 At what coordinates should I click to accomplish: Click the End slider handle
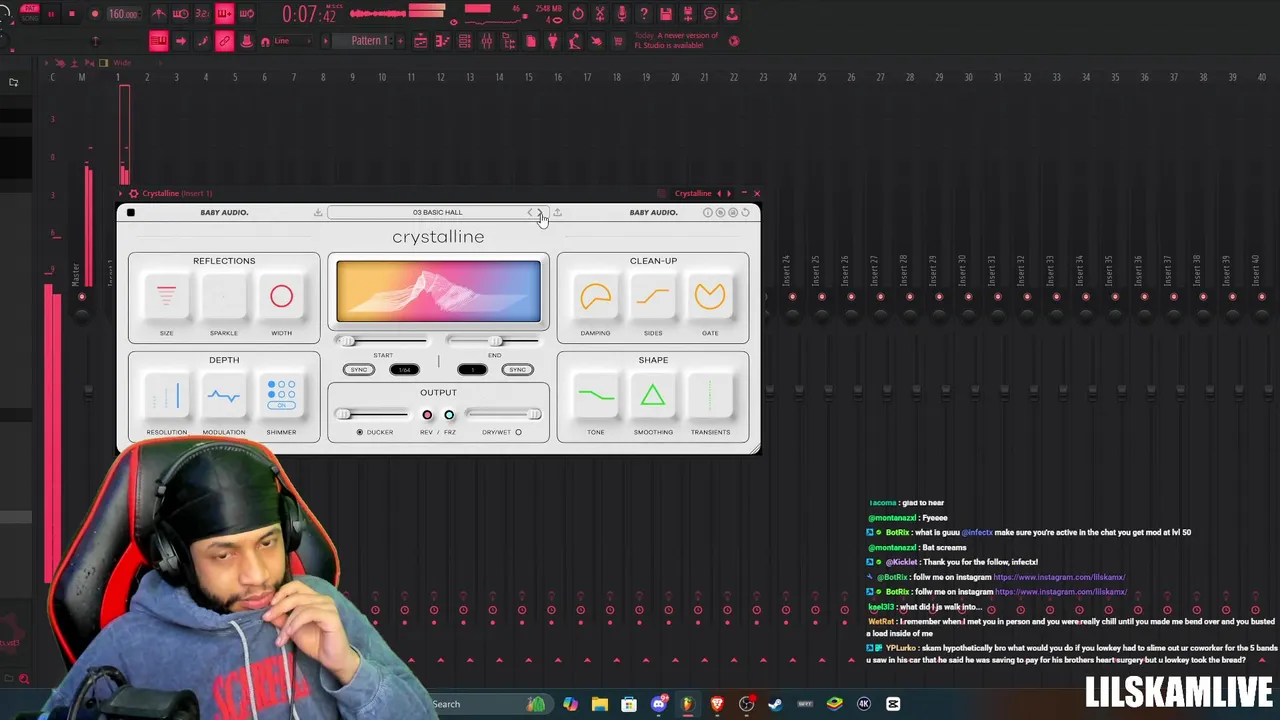coord(495,341)
